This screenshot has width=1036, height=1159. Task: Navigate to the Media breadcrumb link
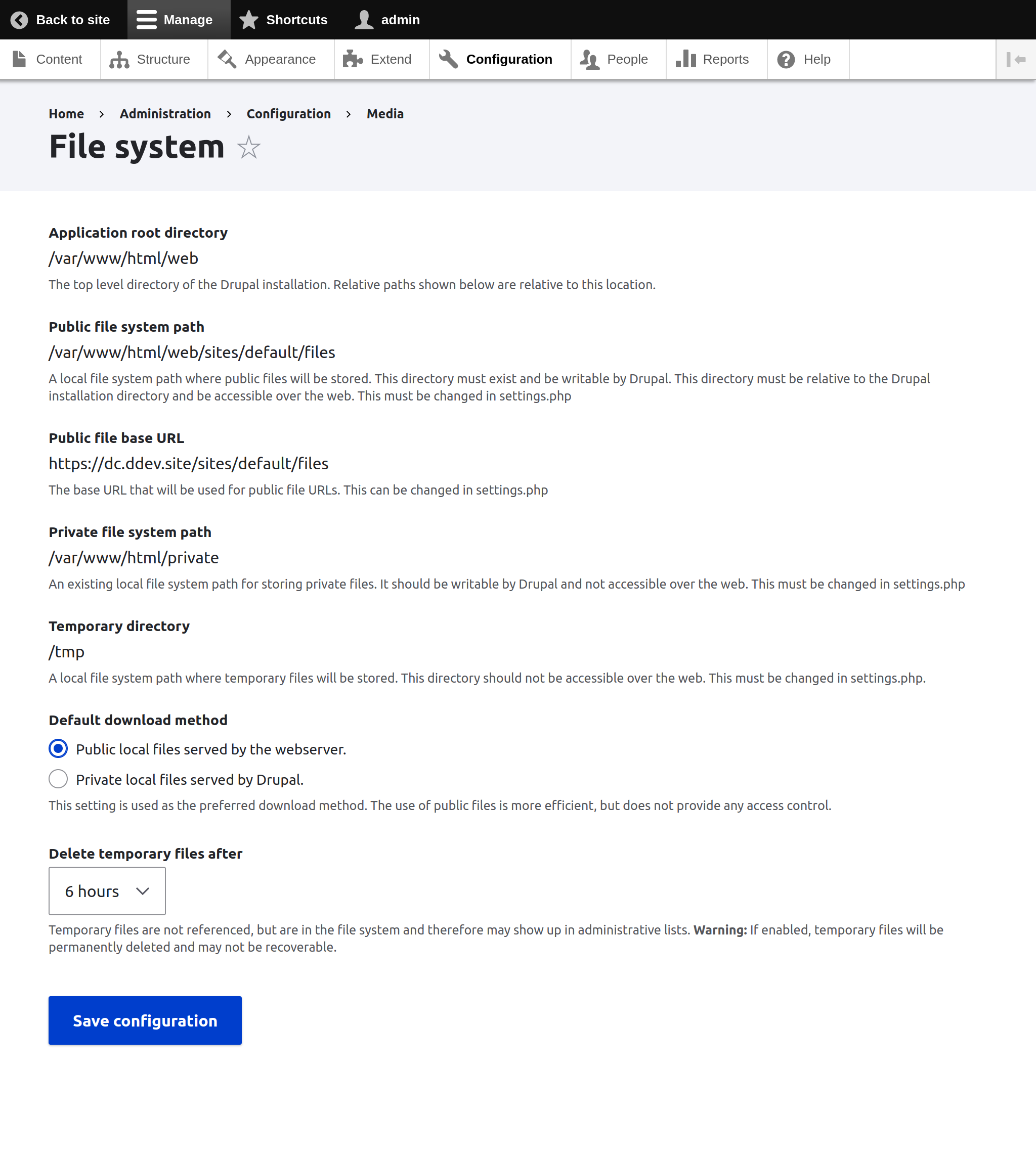click(385, 114)
